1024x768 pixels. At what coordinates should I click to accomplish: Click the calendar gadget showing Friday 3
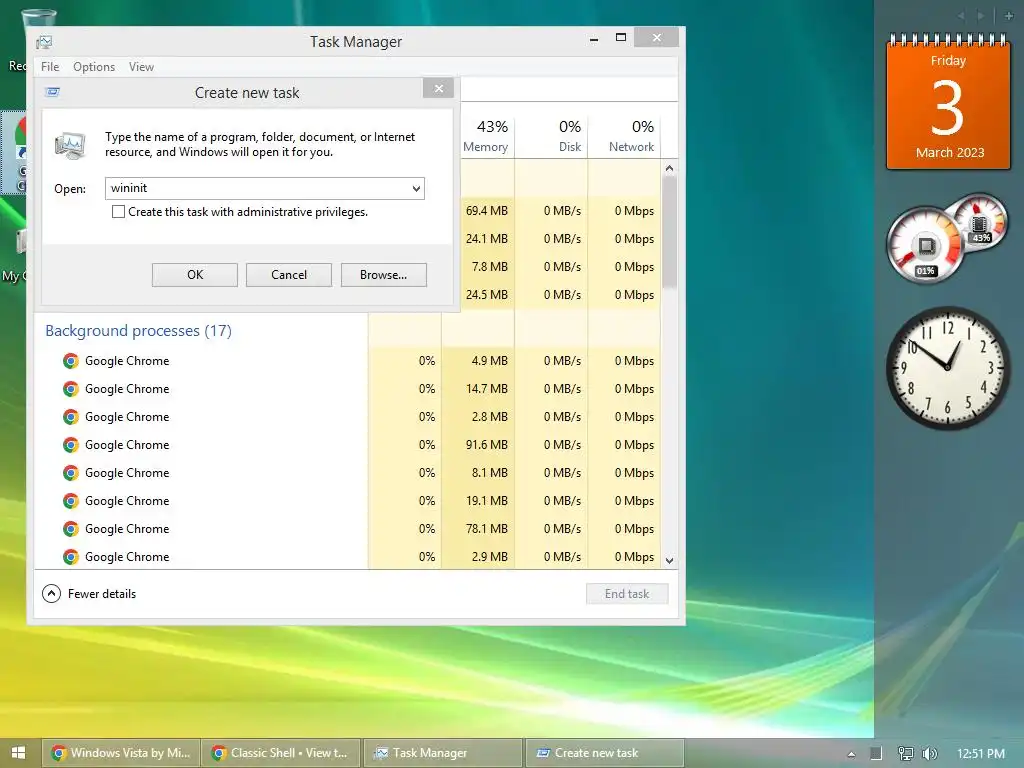948,102
